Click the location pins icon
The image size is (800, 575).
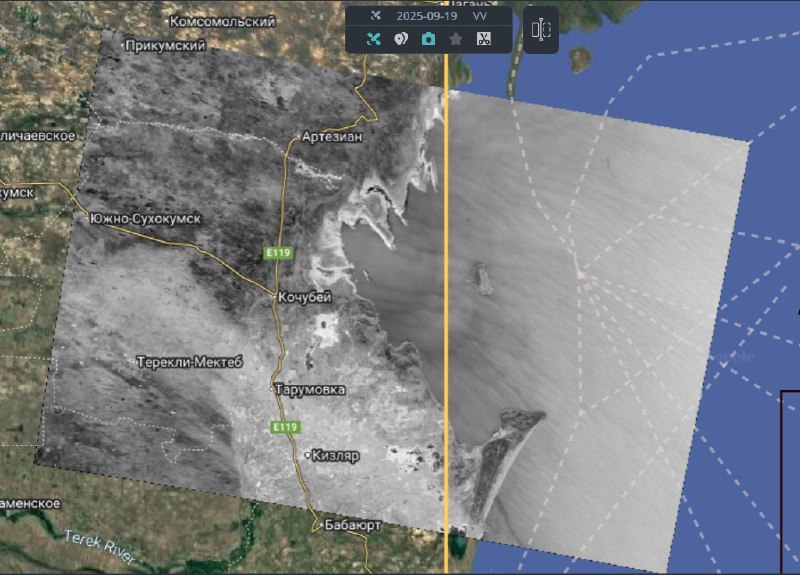point(401,39)
